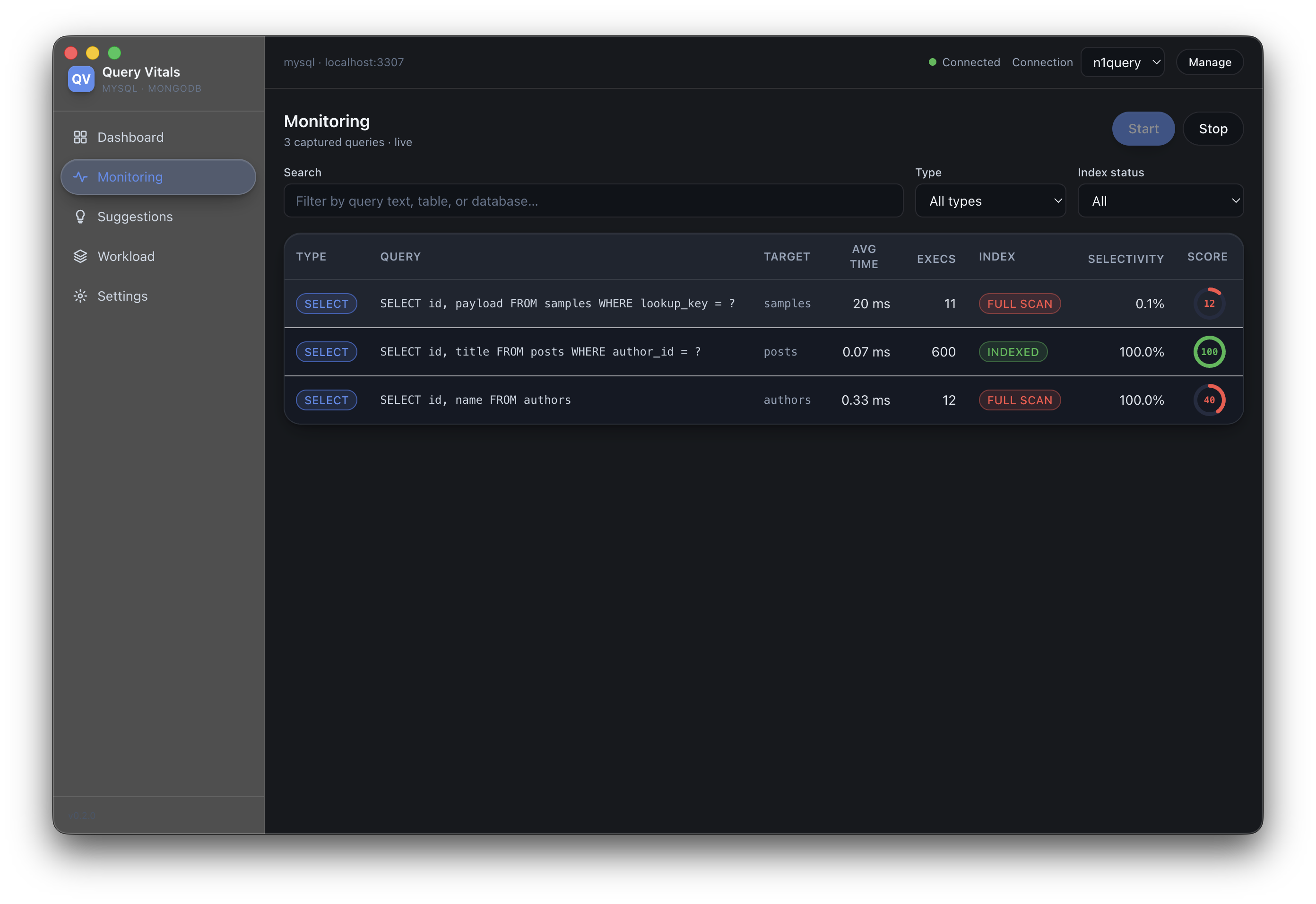Click the 0.07 ms average time value
This screenshot has height=904, width=1316.
point(866,352)
